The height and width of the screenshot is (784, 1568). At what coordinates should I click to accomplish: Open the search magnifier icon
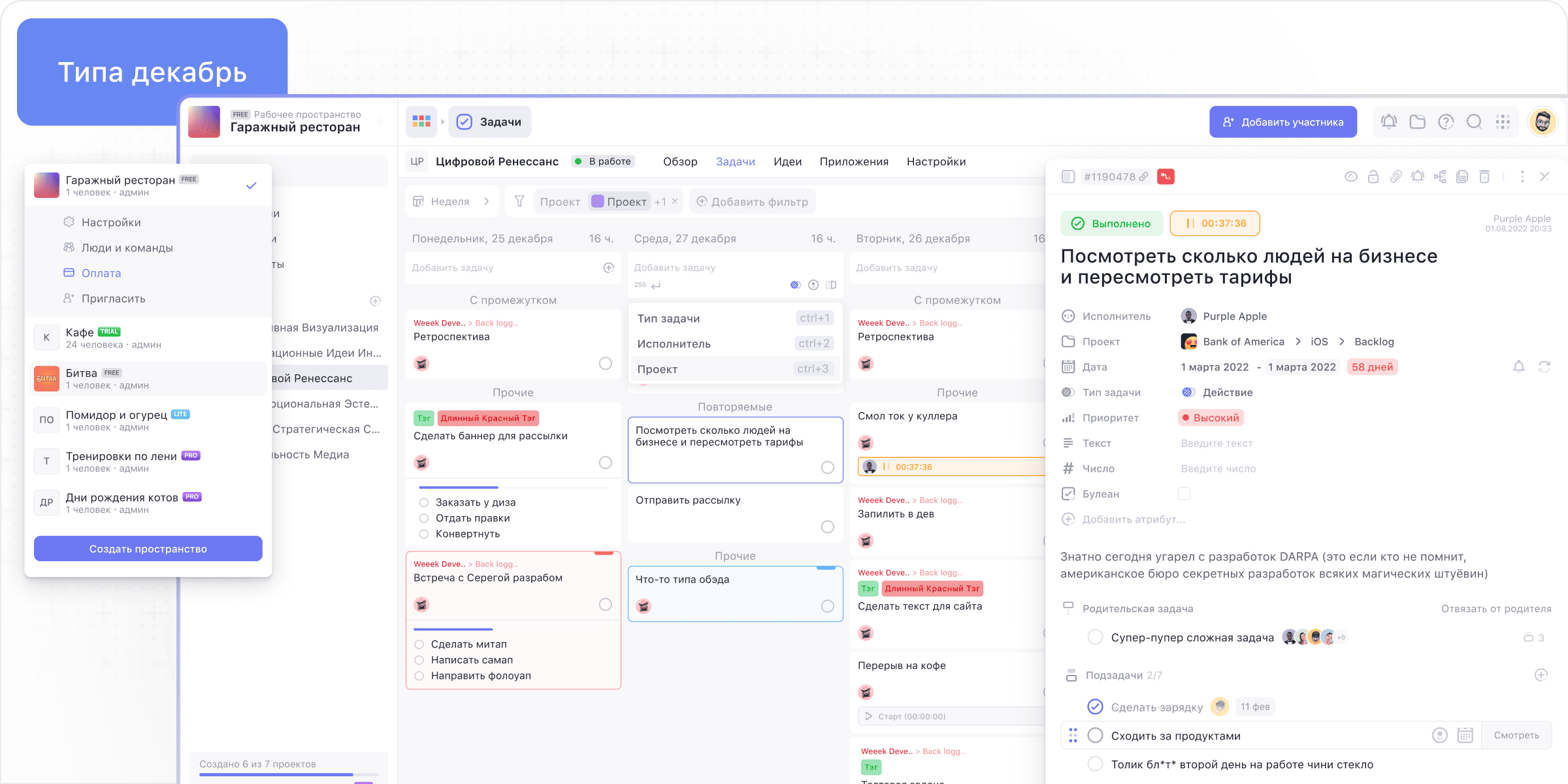point(1474,122)
